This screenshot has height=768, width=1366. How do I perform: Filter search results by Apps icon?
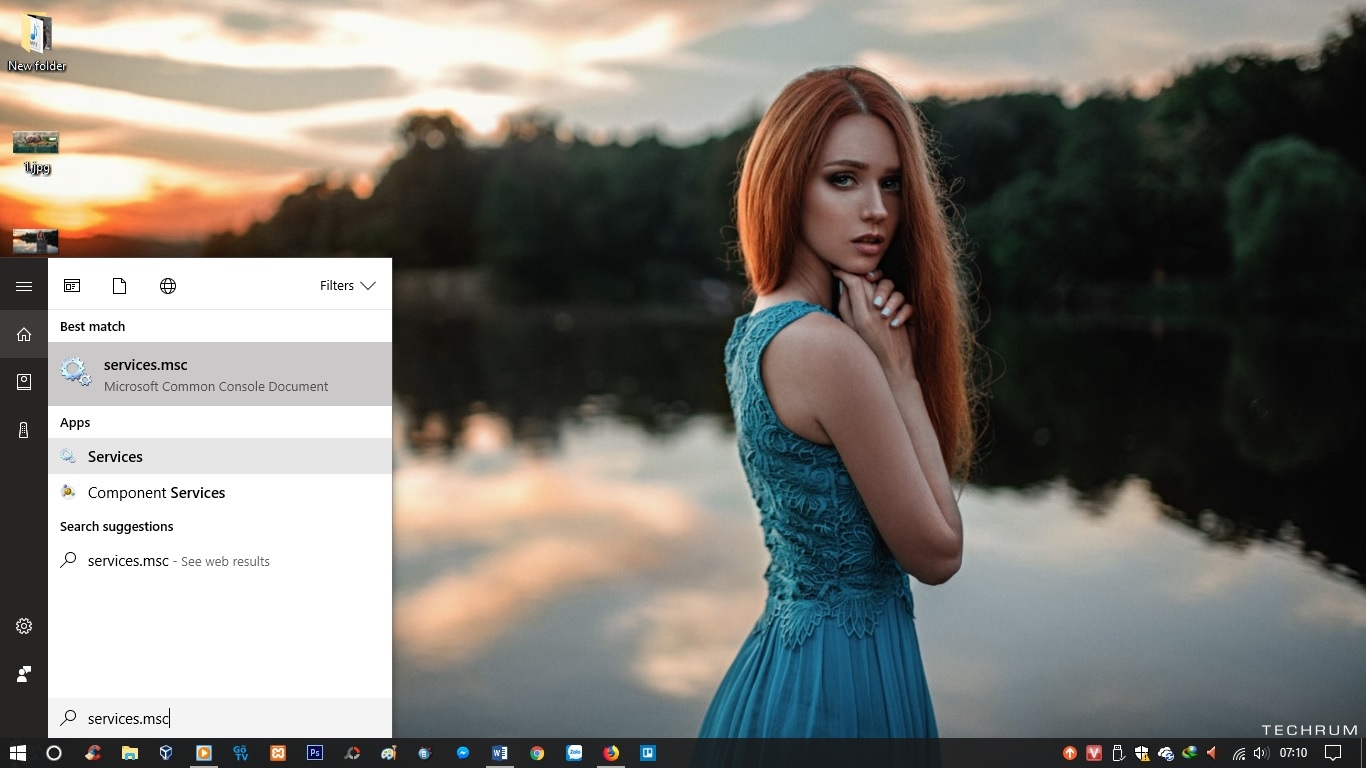(x=72, y=286)
